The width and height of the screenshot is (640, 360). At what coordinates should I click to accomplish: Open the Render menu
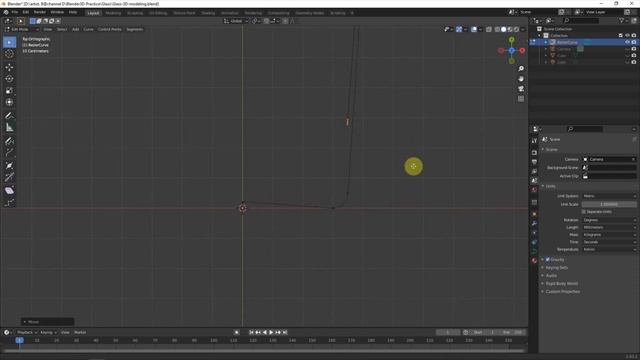point(40,12)
